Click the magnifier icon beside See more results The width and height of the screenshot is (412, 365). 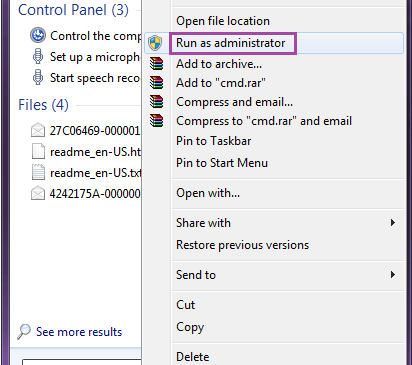point(24,332)
